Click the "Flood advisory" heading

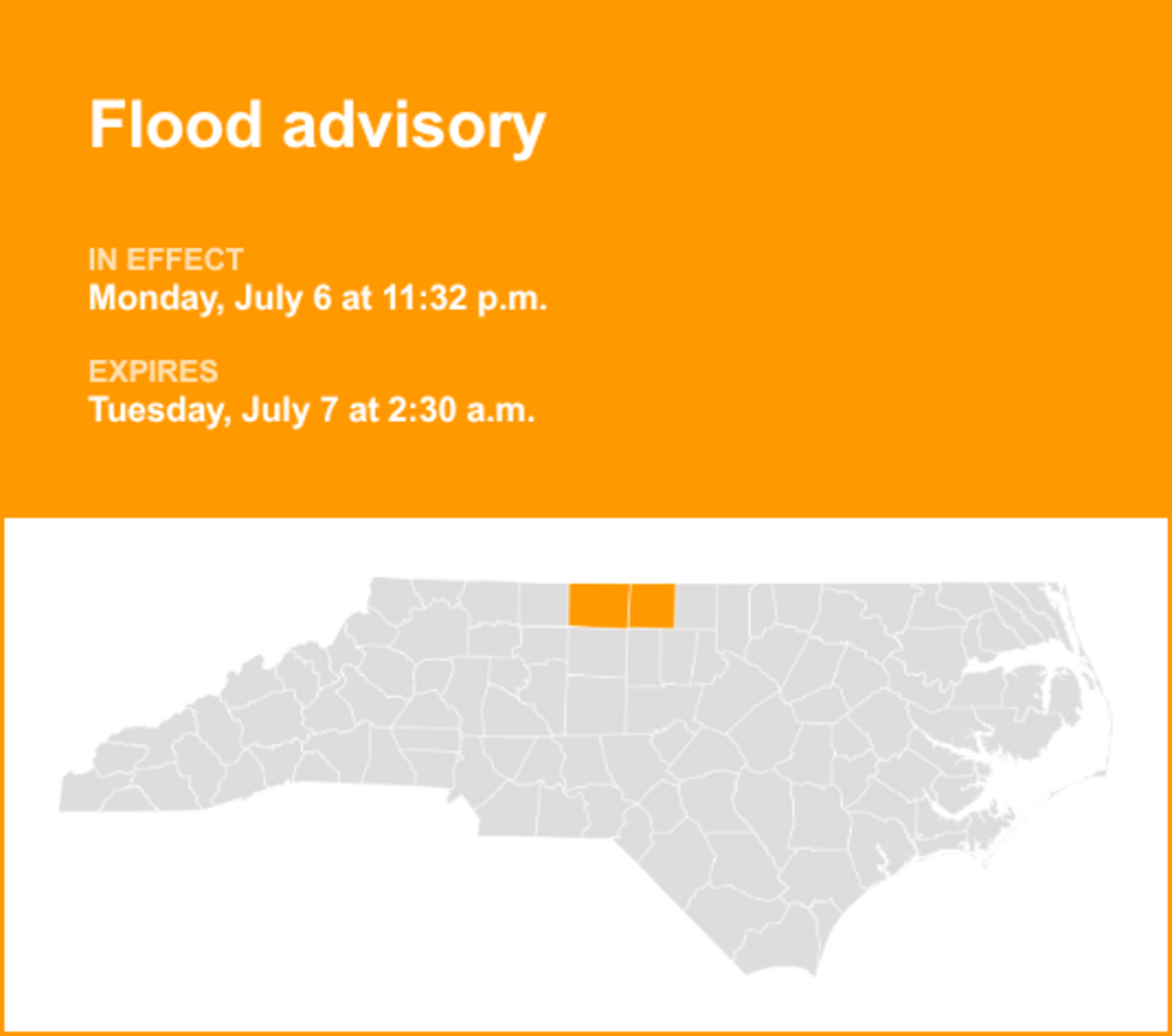[x=316, y=126]
